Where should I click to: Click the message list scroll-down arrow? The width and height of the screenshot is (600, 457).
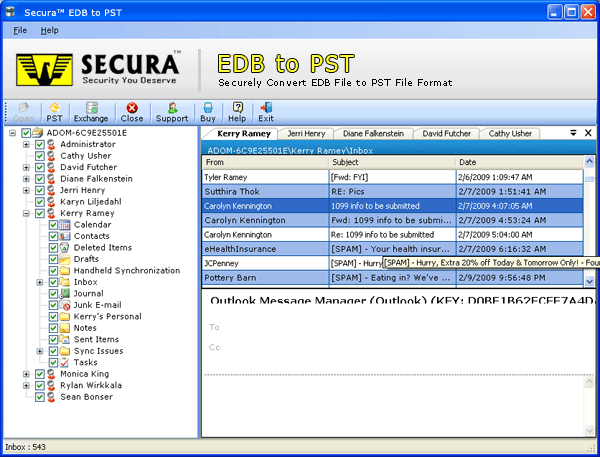(589, 281)
